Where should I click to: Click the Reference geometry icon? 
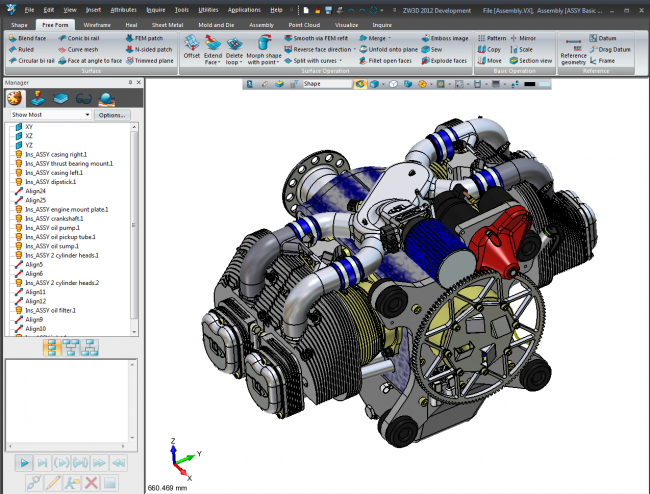tap(573, 48)
